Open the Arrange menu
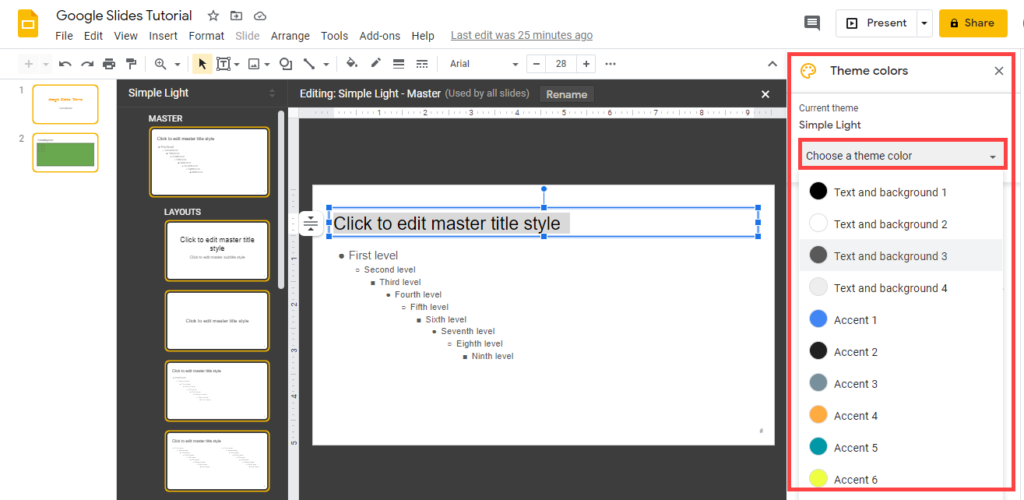This screenshot has width=1024, height=500. tap(290, 36)
